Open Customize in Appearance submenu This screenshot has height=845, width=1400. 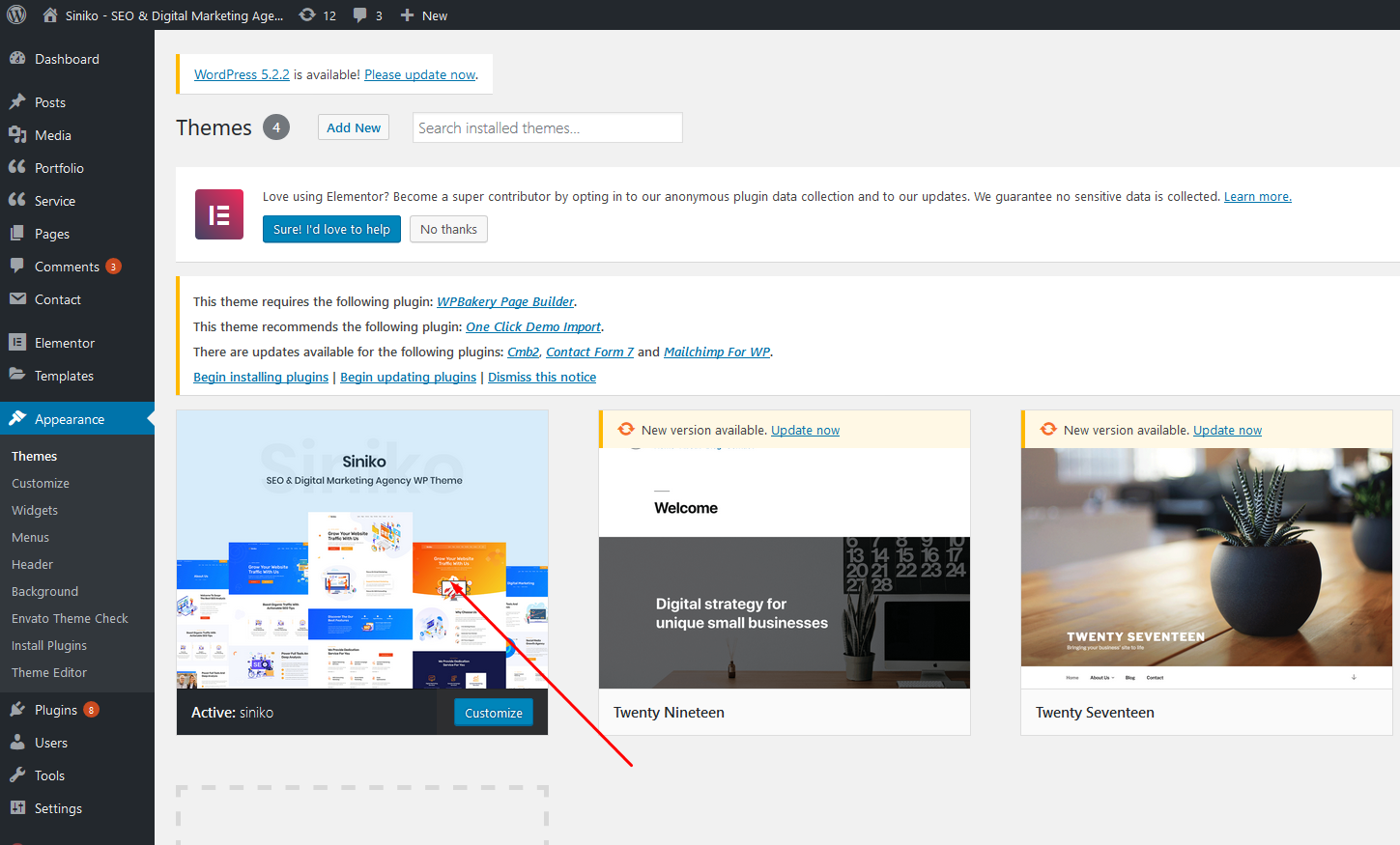tap(41, 483)
